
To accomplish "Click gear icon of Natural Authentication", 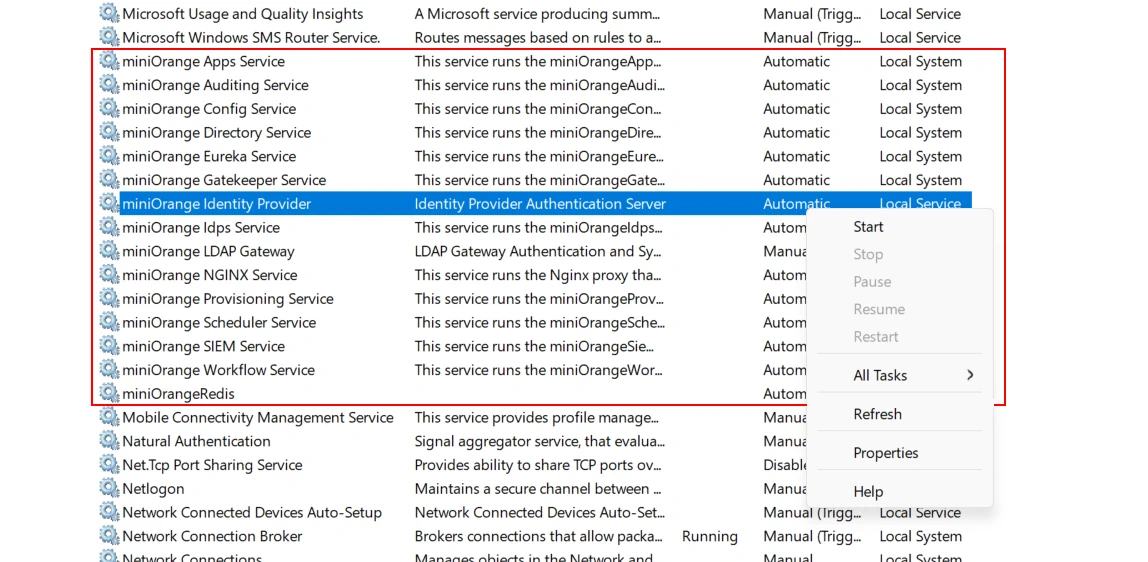I will [109, 441].
